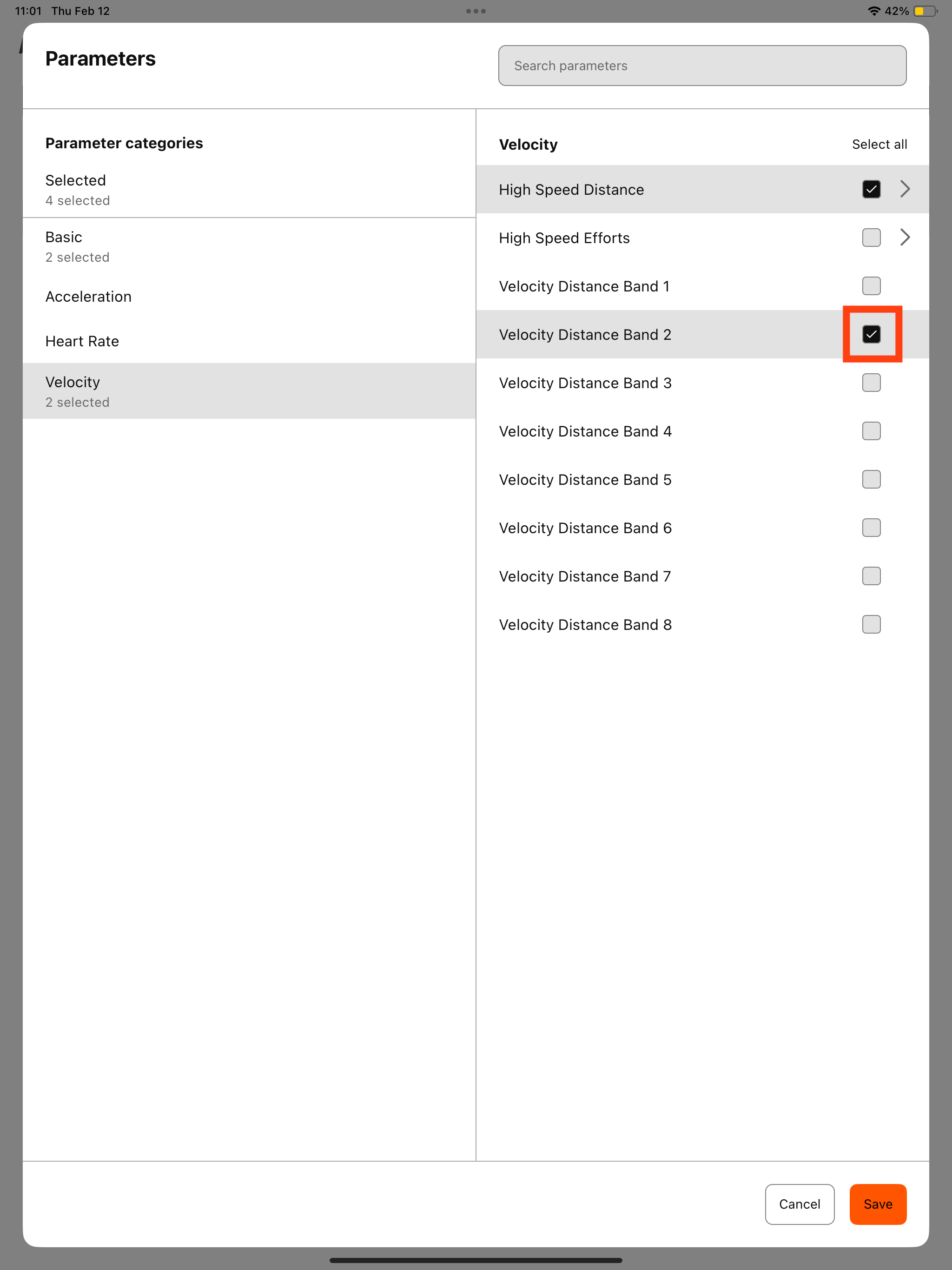The image size is (952, 1270).
Task: Click the Velocity Distance Band 7 label
Action: [x=584, y=576]
